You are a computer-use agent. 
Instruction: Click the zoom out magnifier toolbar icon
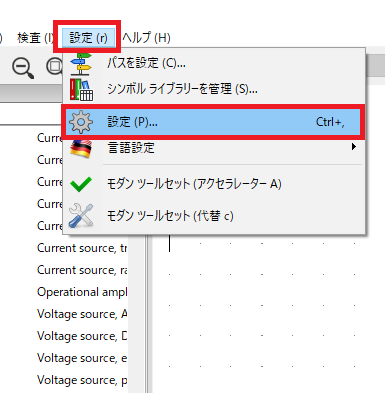click(x=23, y=68)
